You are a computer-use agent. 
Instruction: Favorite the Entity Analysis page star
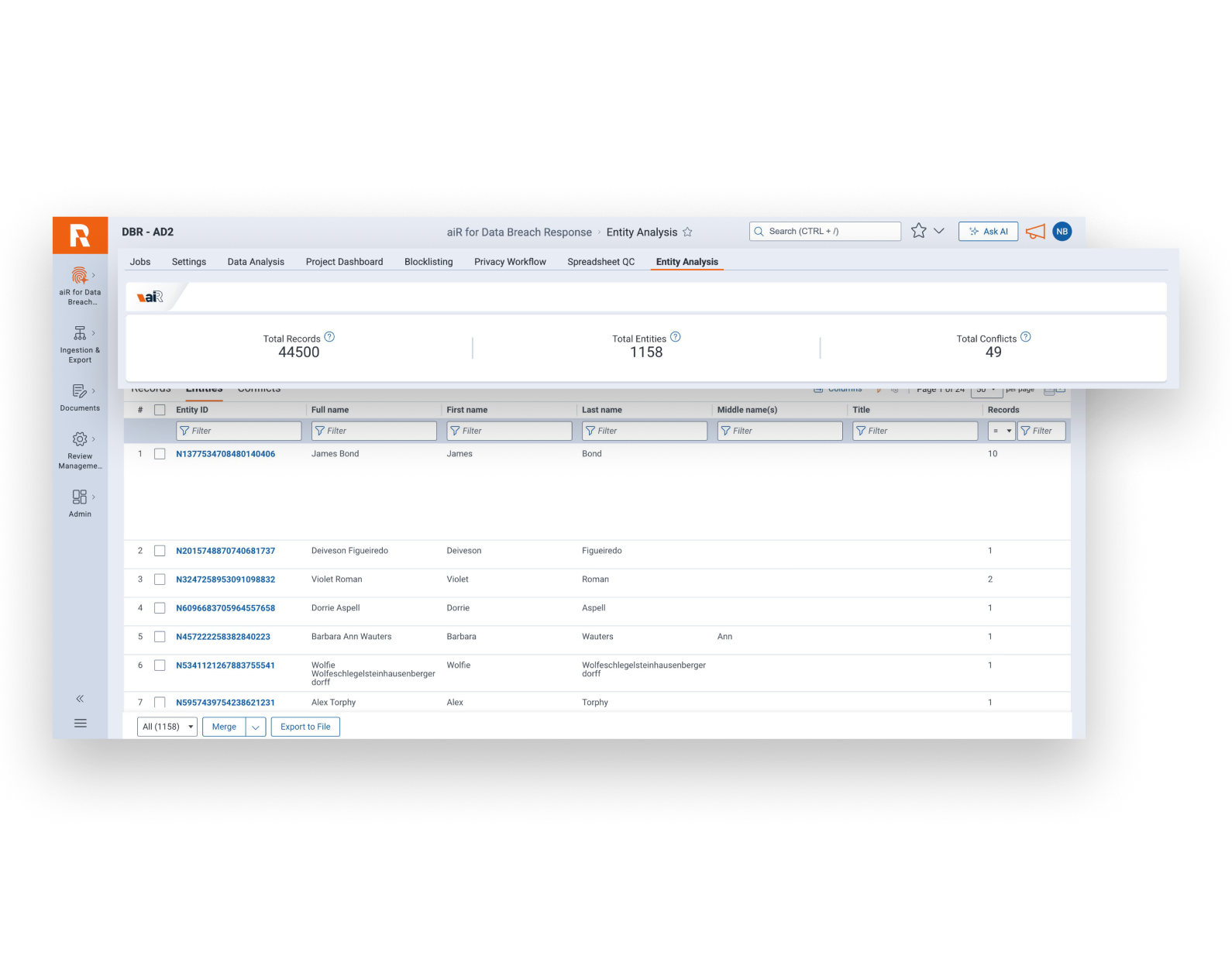687,232
